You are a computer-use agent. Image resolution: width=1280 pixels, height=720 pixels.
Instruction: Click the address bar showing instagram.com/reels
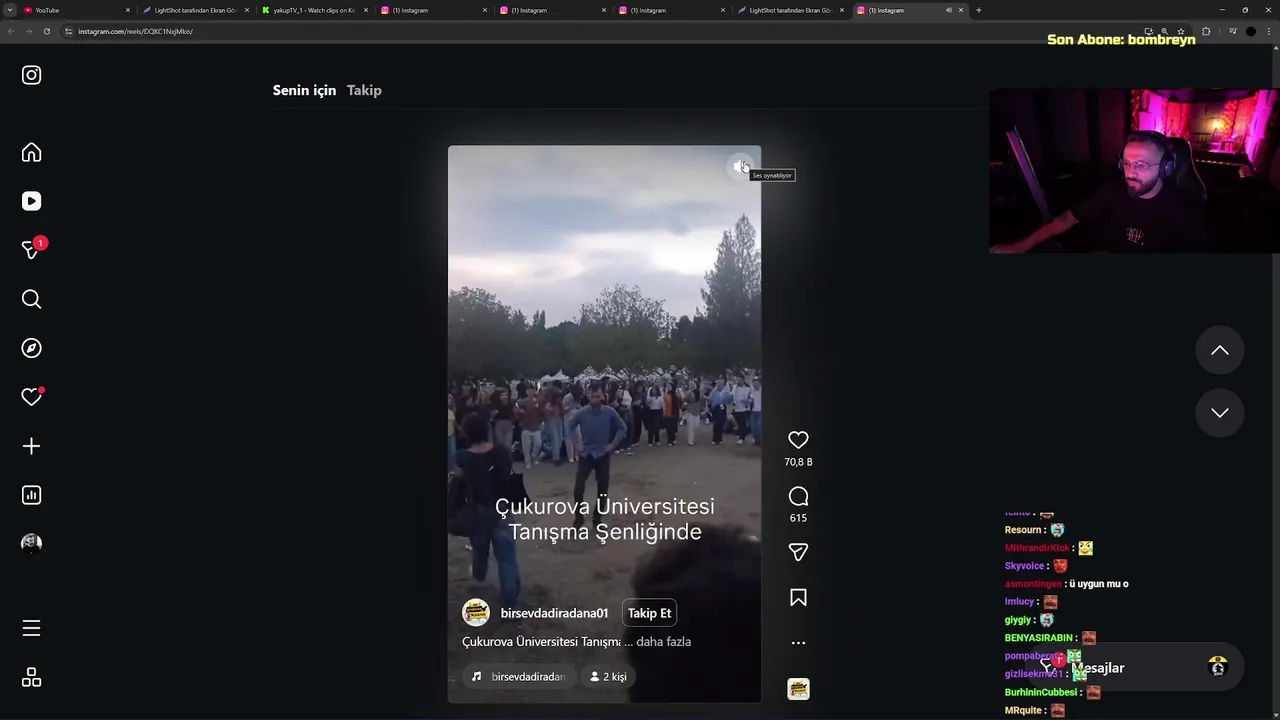600,31
